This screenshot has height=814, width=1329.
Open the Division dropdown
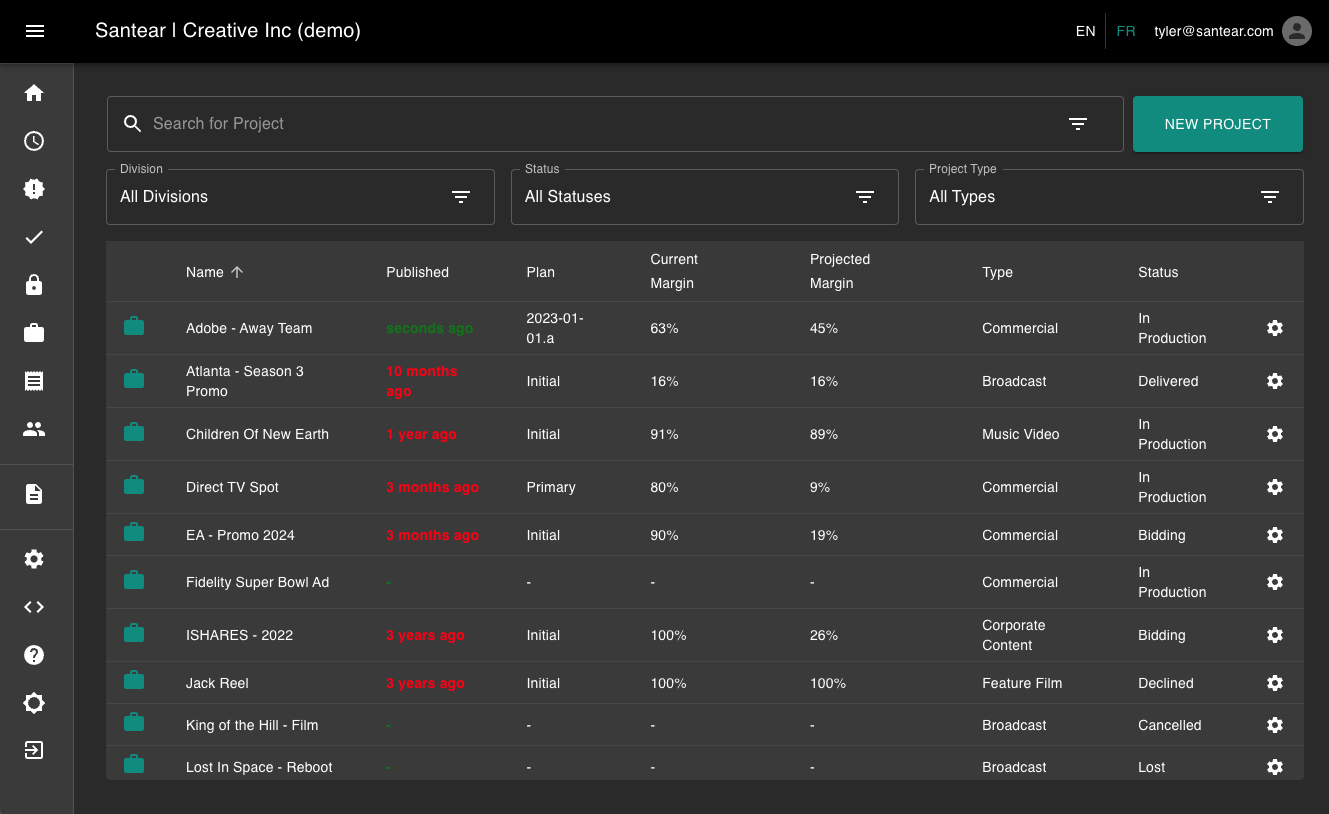(x=300, y=197)
